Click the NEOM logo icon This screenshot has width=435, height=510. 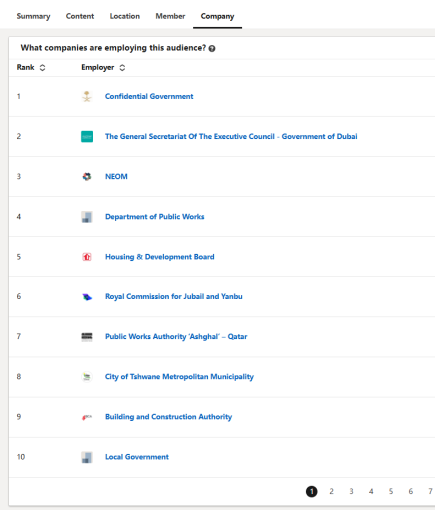(x=87, y=176)
